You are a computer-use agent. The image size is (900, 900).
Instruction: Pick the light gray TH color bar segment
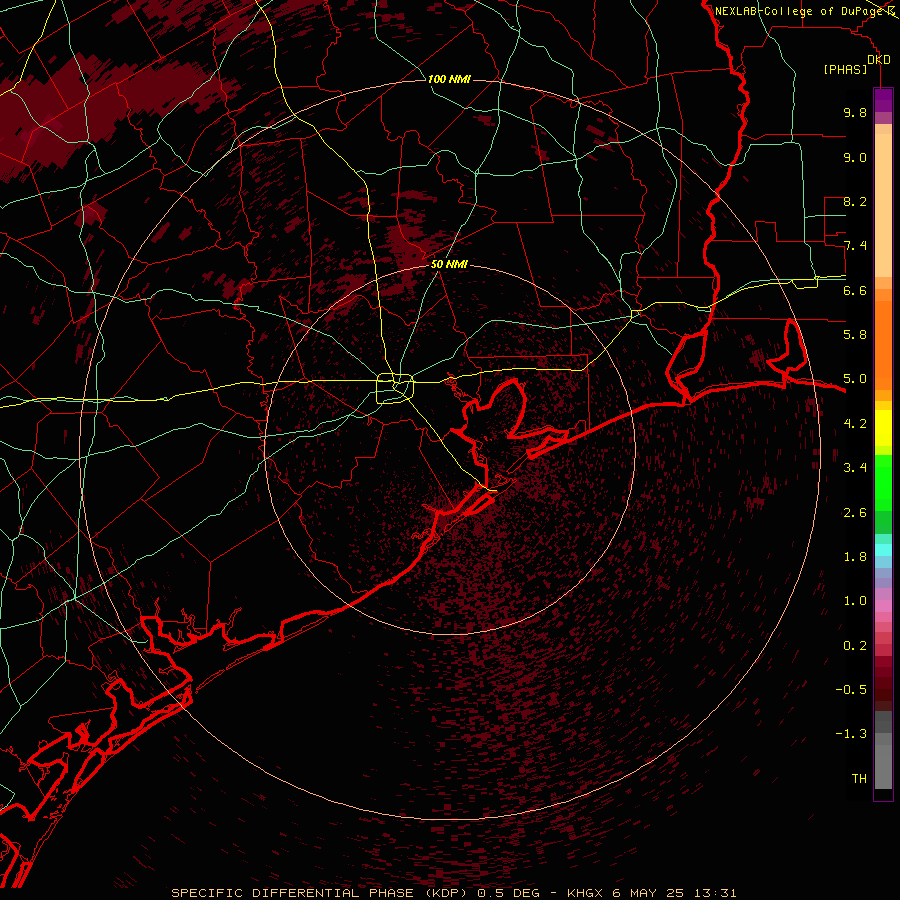click(x=883, y=767)
